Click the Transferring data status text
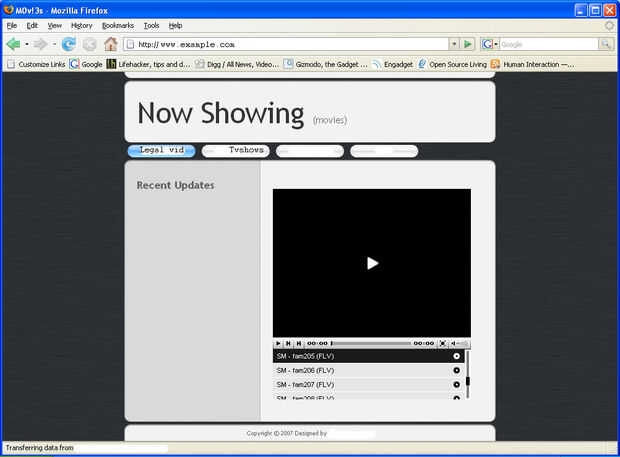The width and height of the screenshot is (620, 457). (40, 448)
